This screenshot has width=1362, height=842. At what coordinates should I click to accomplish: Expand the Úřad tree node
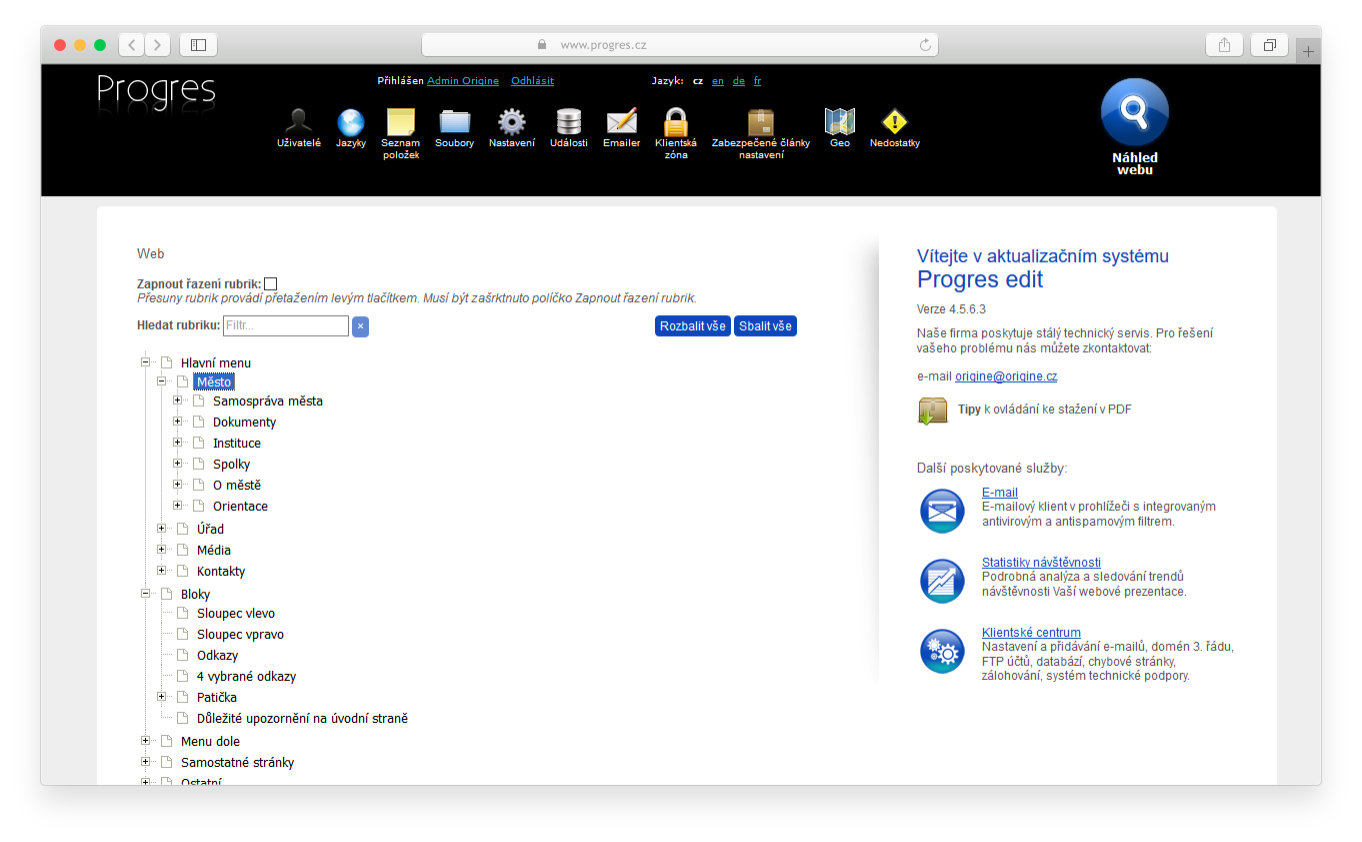point(162,528)
